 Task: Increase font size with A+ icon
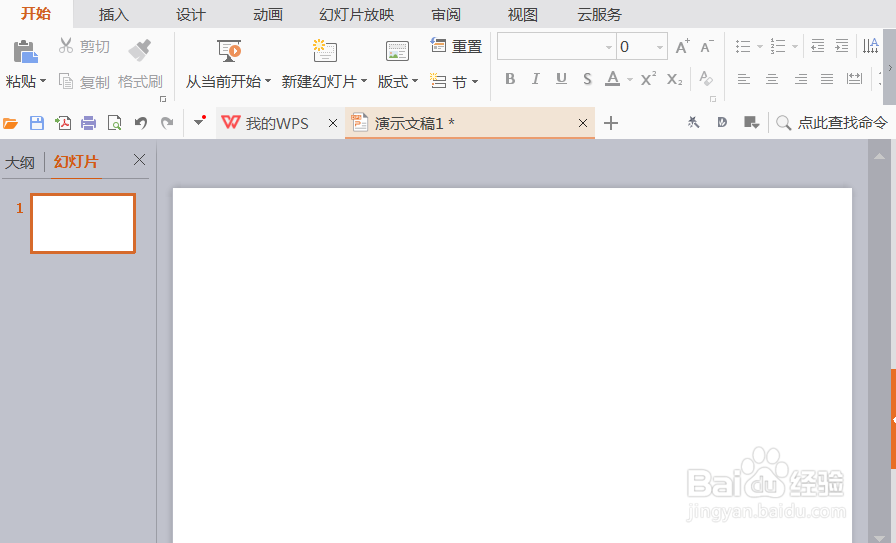[682, 46]
